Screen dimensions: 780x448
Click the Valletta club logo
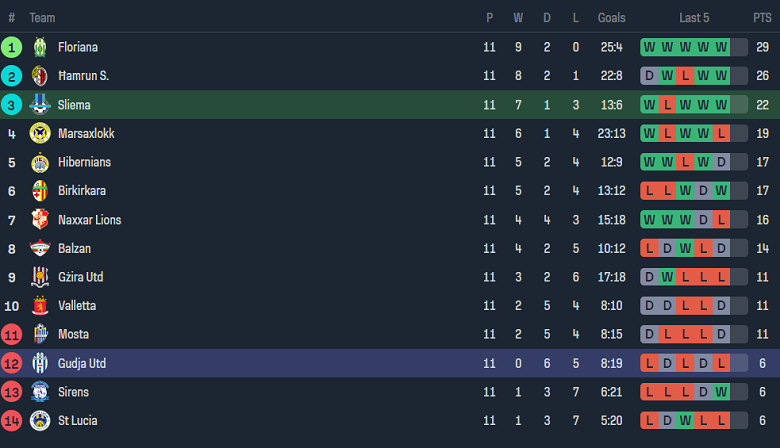pyautogui.click(x=40, y=306)
